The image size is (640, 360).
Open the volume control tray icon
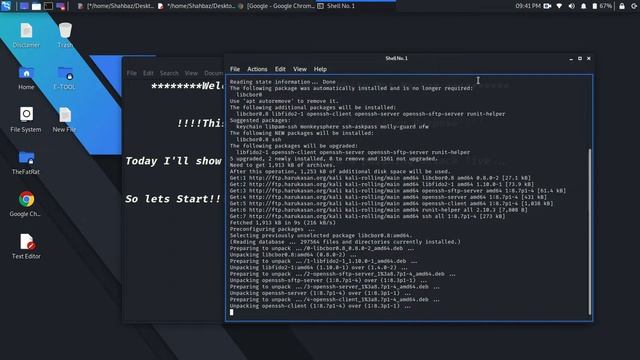[x=572, y=6]
